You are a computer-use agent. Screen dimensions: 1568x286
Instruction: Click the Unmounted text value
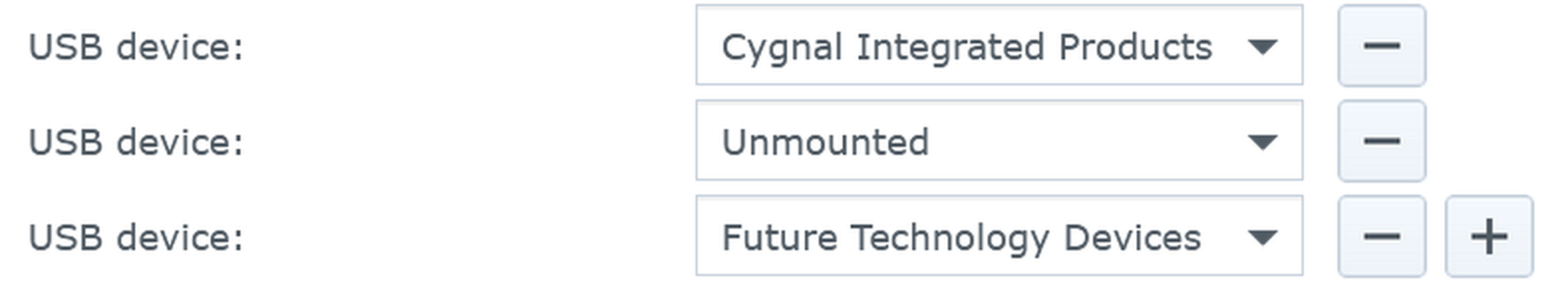[826, 142]
